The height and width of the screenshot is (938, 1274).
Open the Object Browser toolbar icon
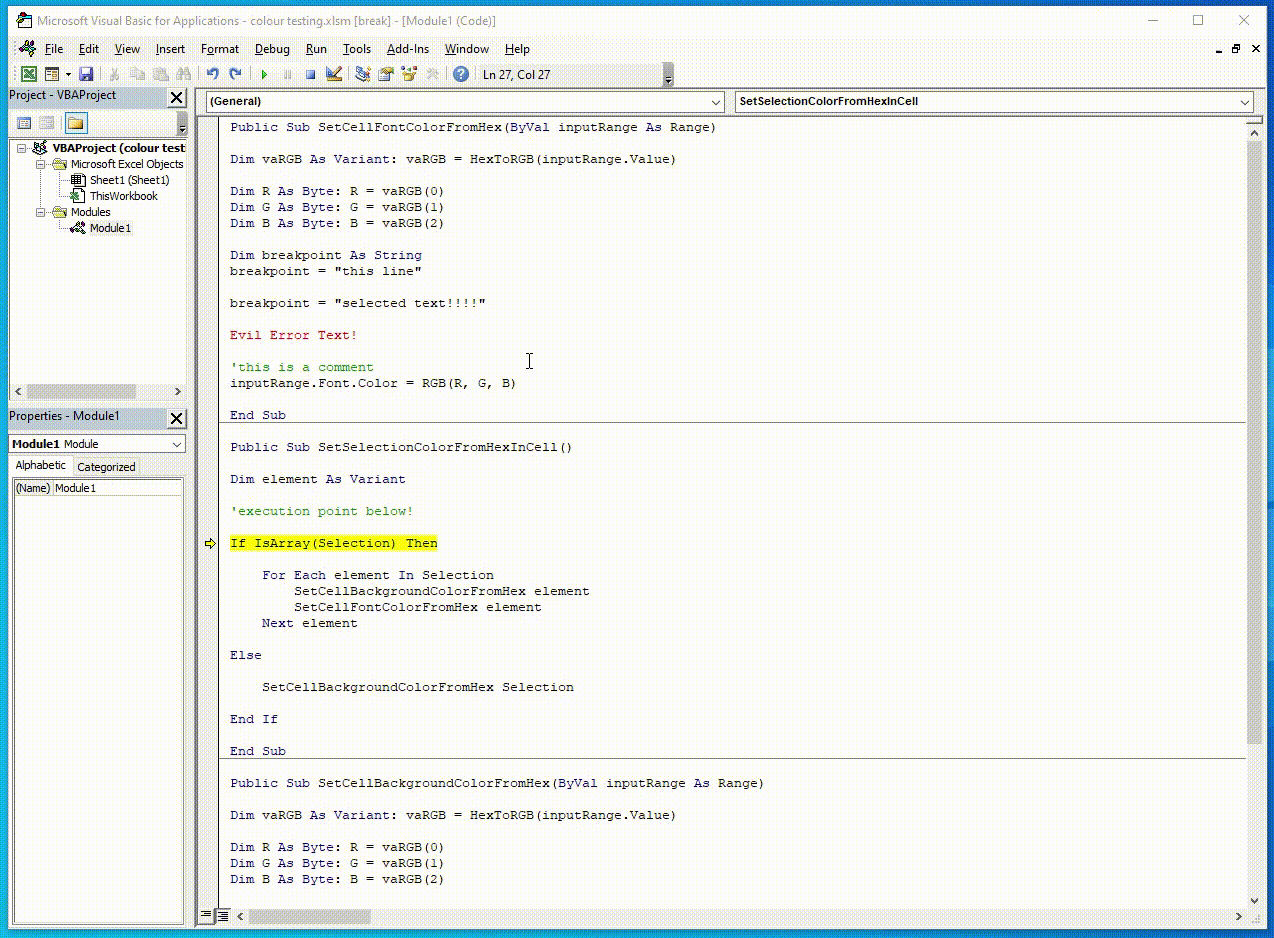(x=409, y=74)
